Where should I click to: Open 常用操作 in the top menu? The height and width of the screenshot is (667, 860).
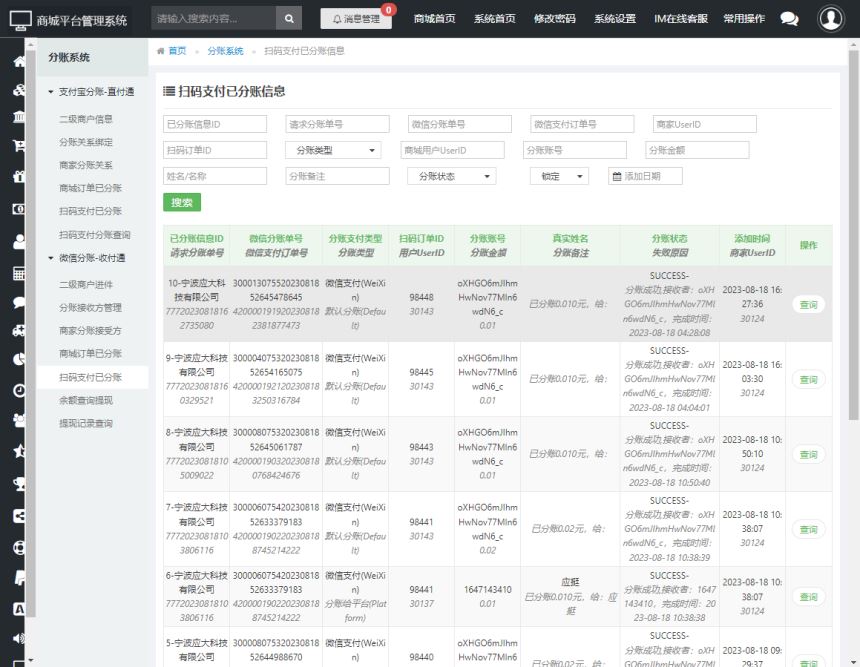coord(744,19)
